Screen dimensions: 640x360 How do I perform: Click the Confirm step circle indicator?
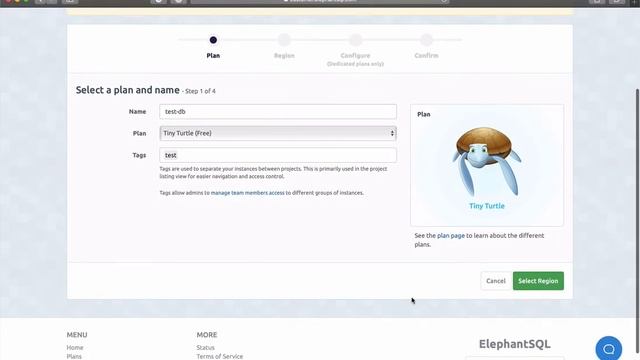[x=427, y=40]
